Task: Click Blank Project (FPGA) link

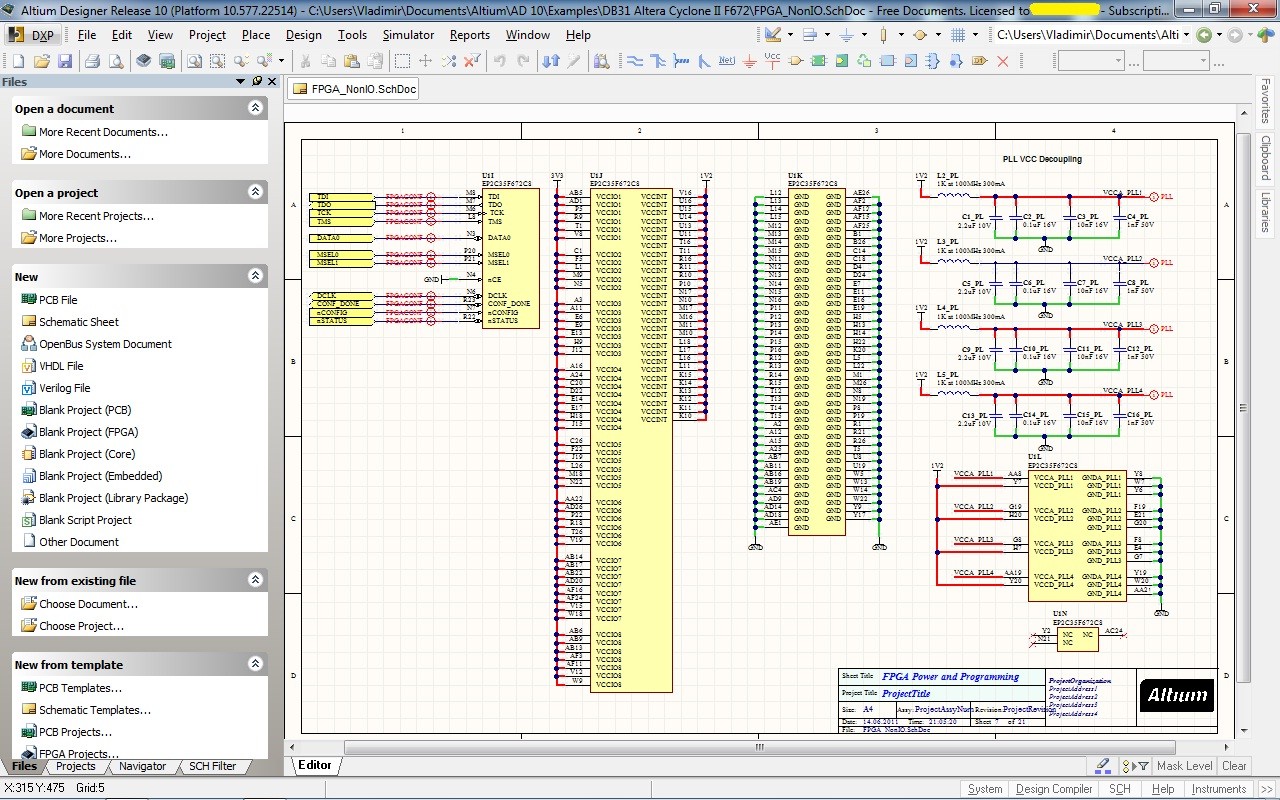Action: point(89,432)
